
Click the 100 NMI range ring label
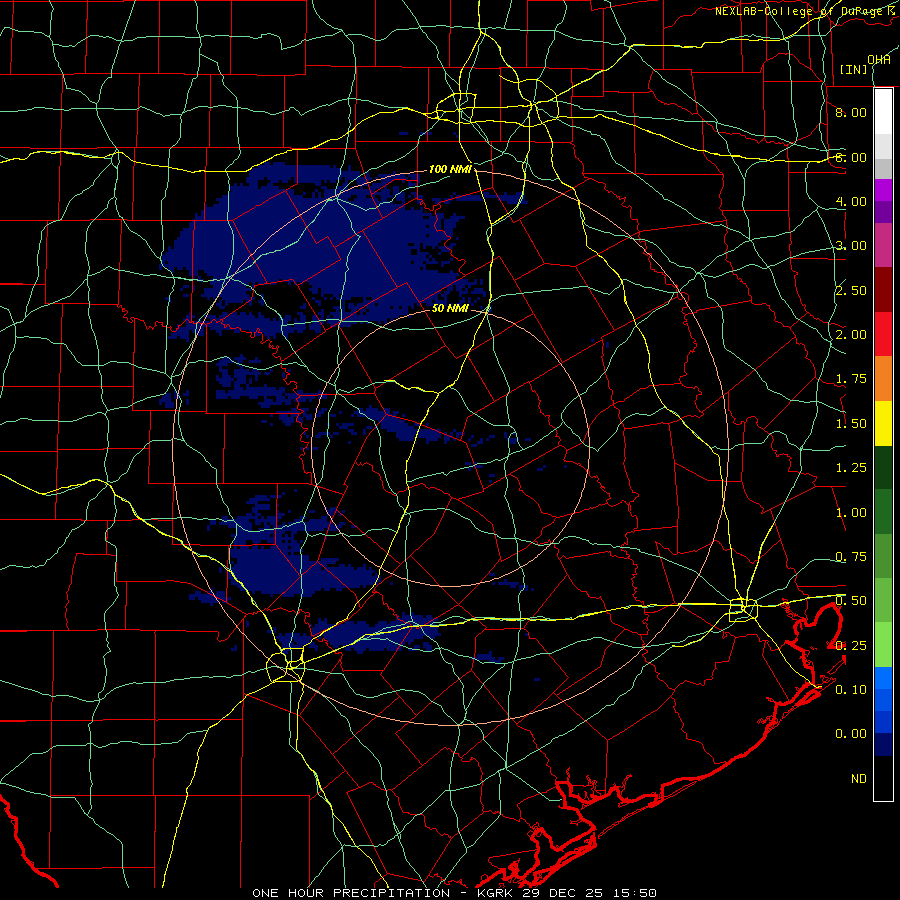[450, 169]
